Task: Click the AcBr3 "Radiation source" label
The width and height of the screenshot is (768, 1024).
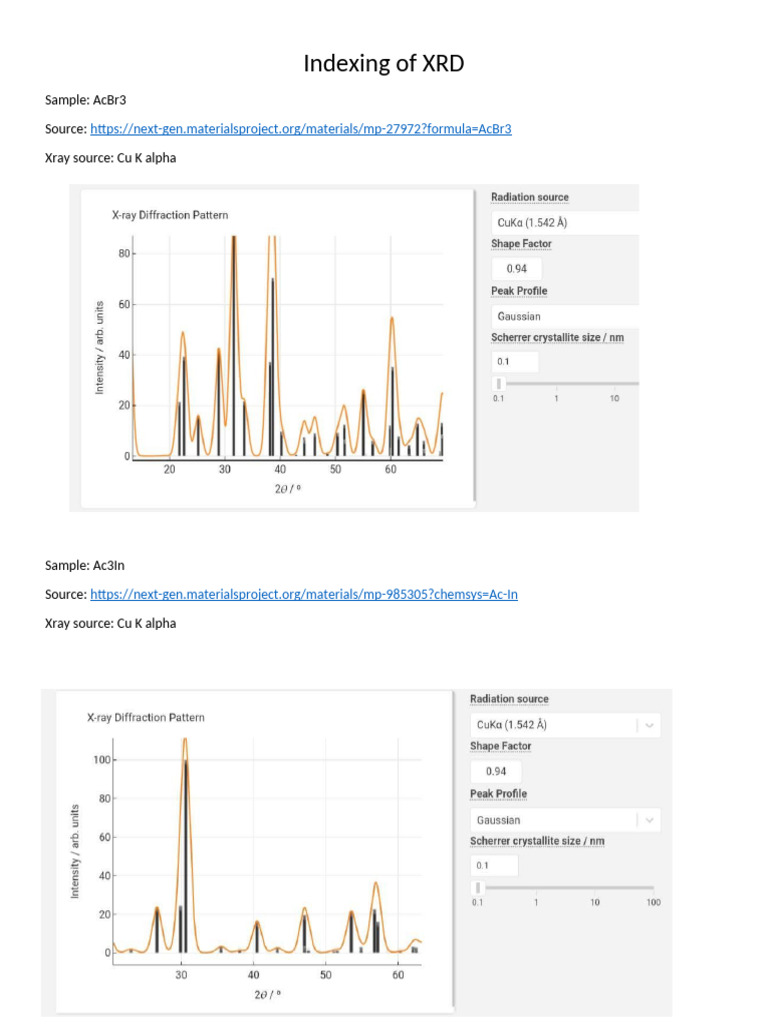Action: click(x=529, y=198)
